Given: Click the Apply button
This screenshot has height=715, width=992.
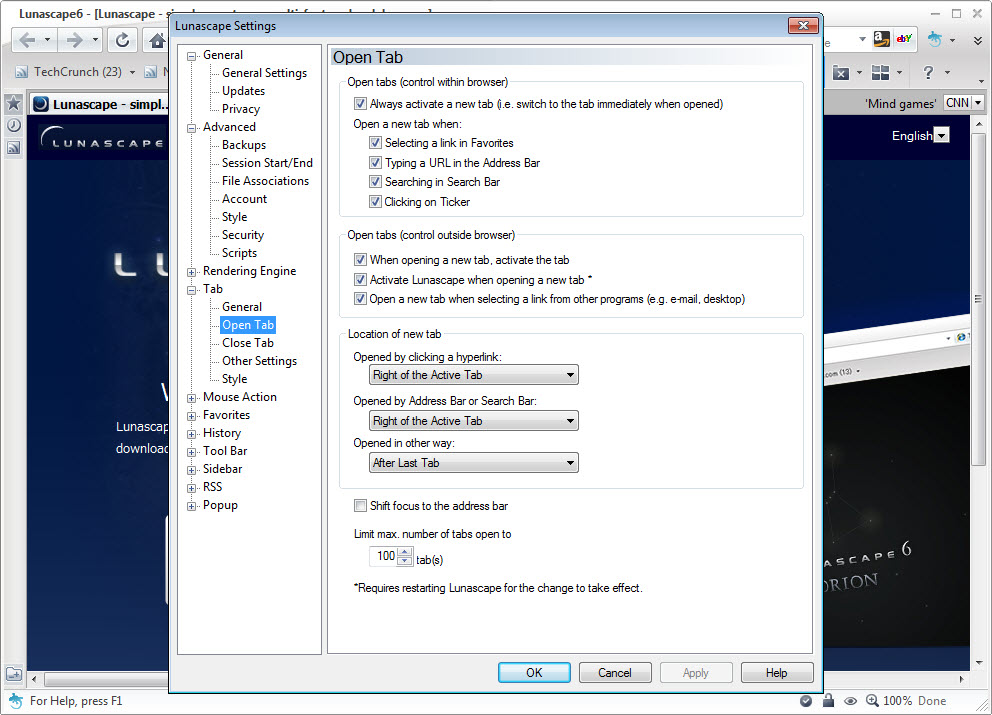Looking at the screenshot, I should click(696, 673).
